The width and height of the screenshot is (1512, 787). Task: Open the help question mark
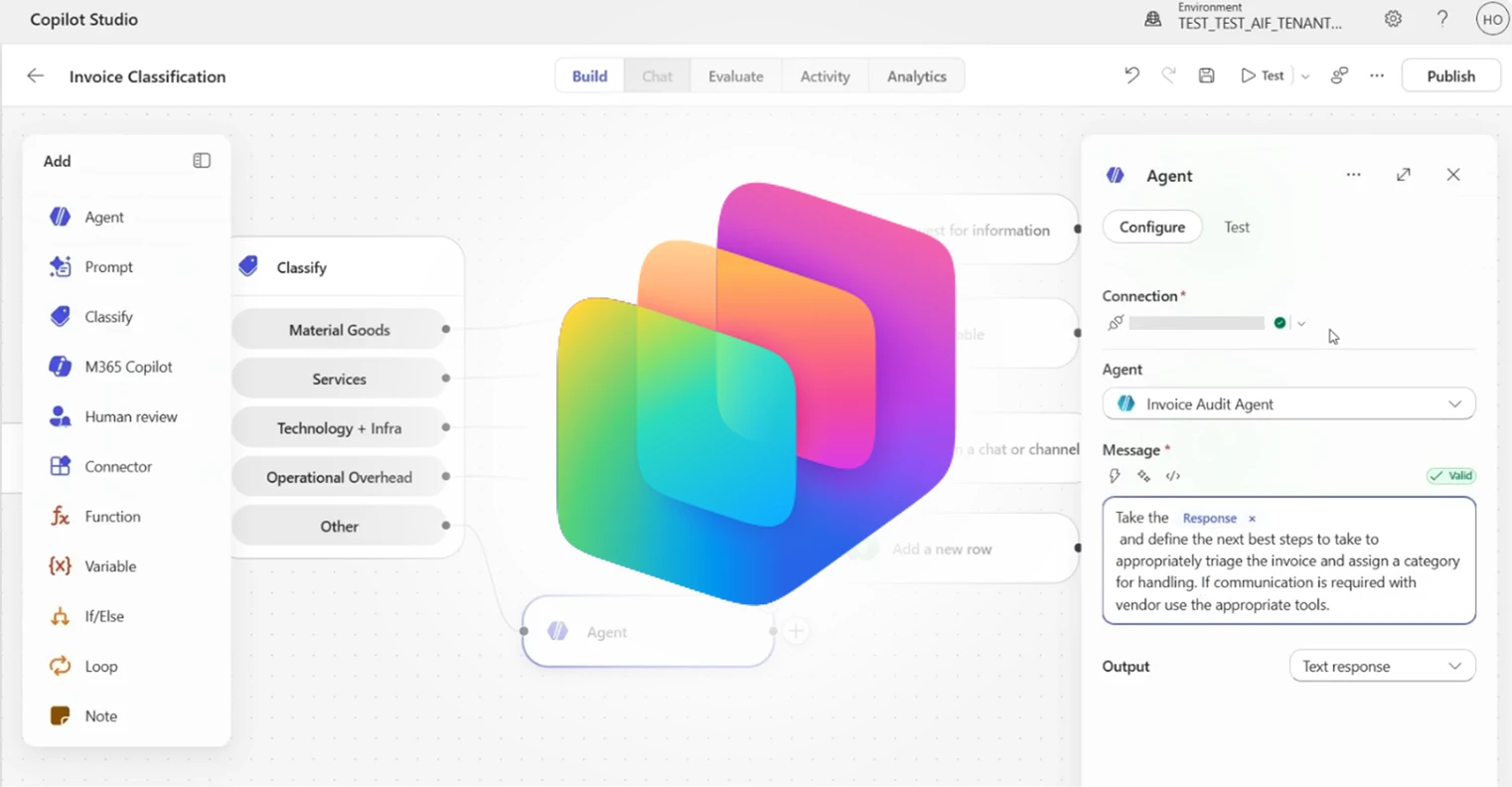click(1442, 19)
